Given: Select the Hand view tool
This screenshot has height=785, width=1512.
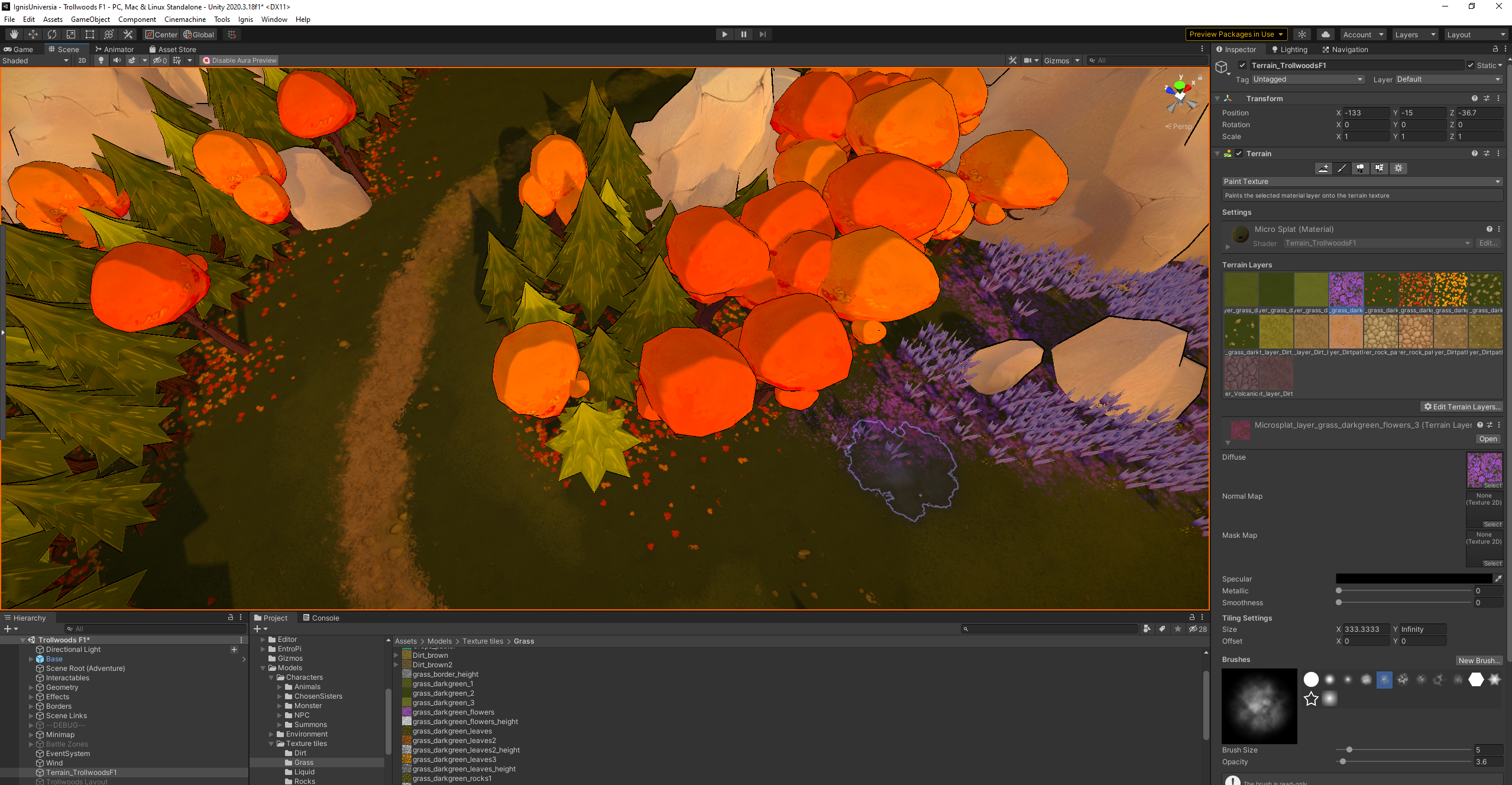Looking at the screenshot, I should 14,34.
